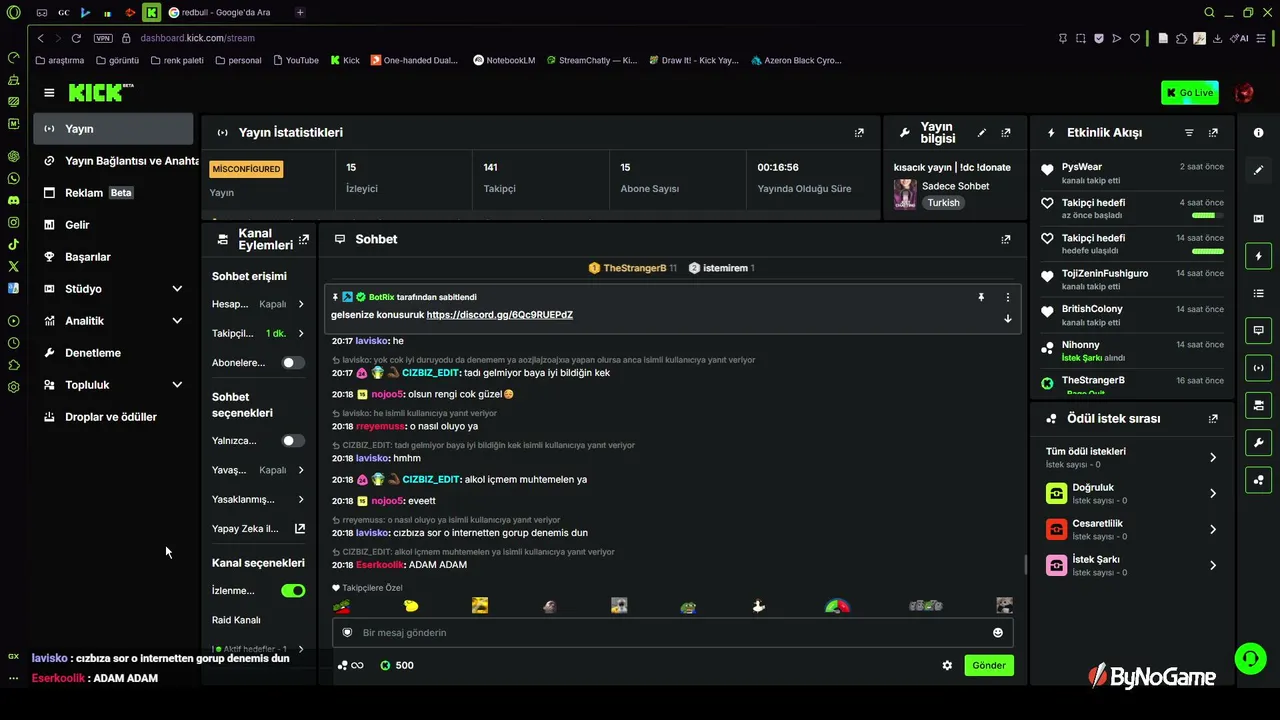Click the list icon in right rail
Image resolution: width=1280 pixels, height=720 pixels.
[x=1258, y=294]
